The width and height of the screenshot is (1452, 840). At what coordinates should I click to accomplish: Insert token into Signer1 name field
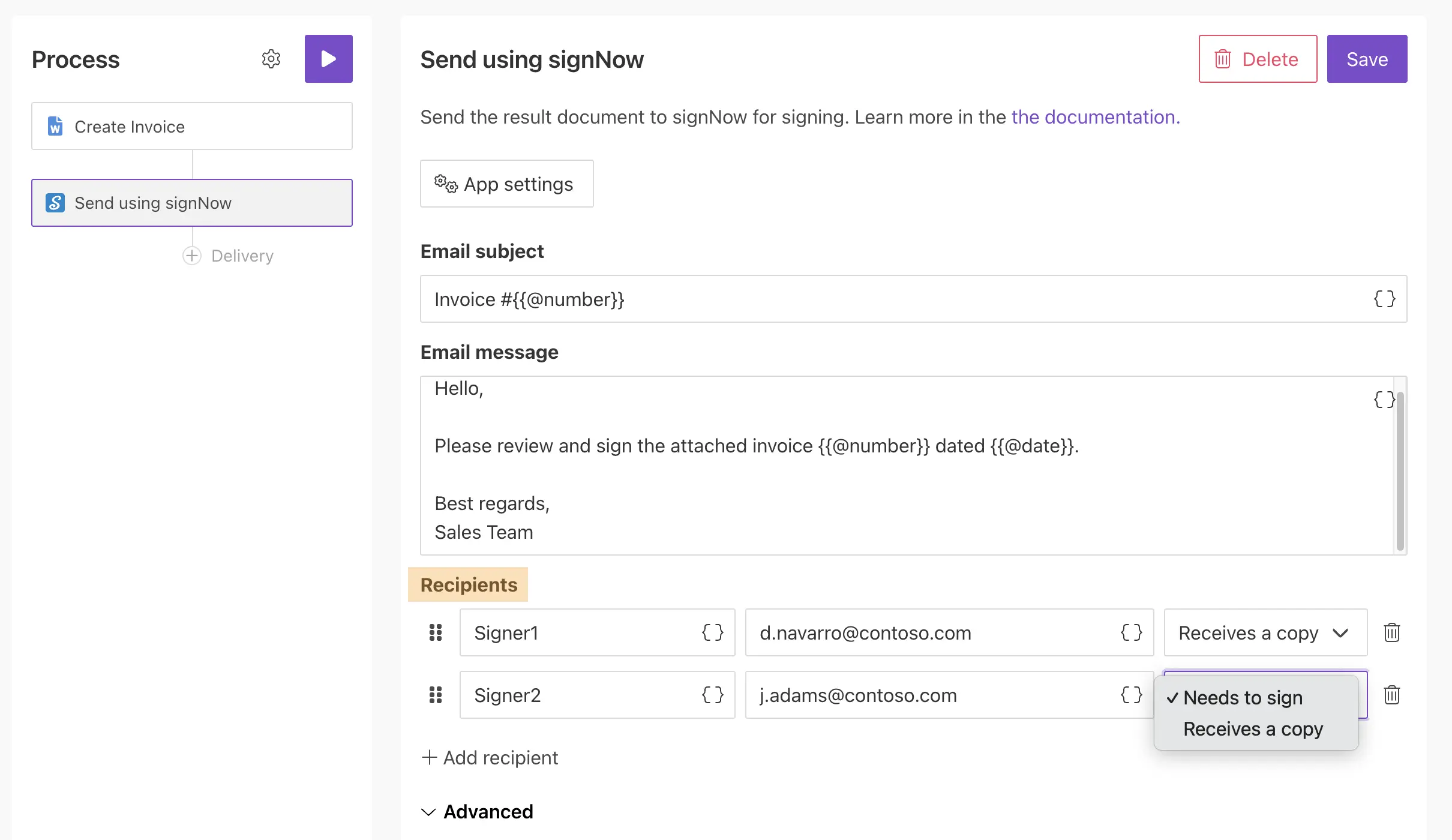(x=713, y=632)
